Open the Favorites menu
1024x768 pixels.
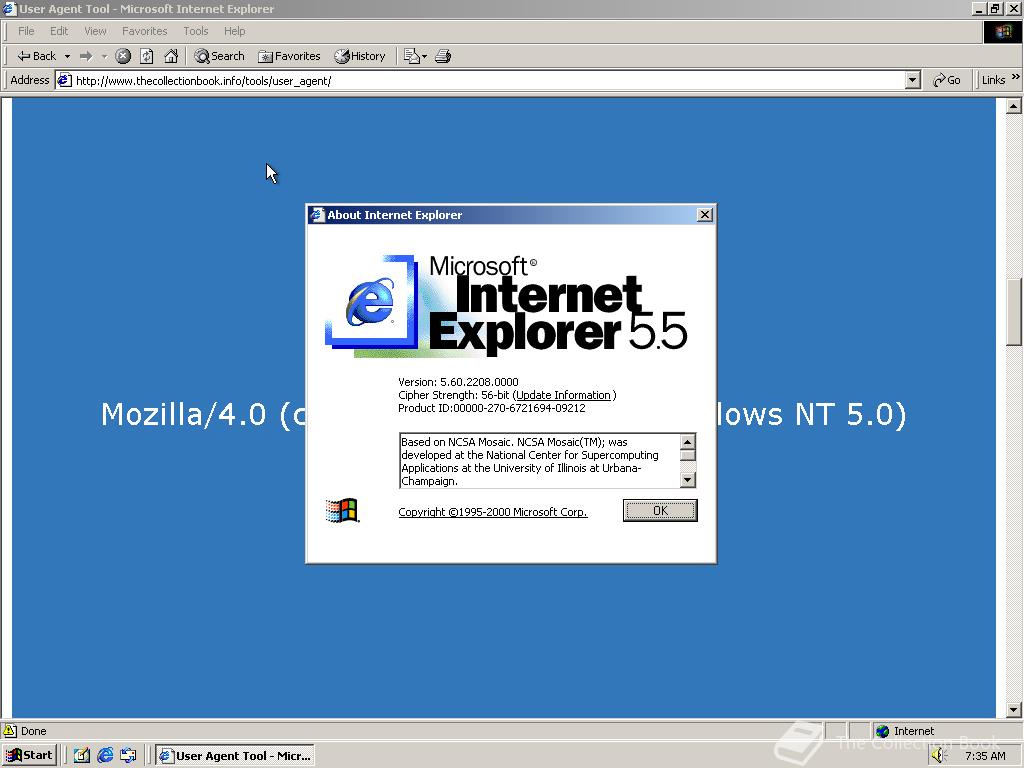click(x=144, y=31)
